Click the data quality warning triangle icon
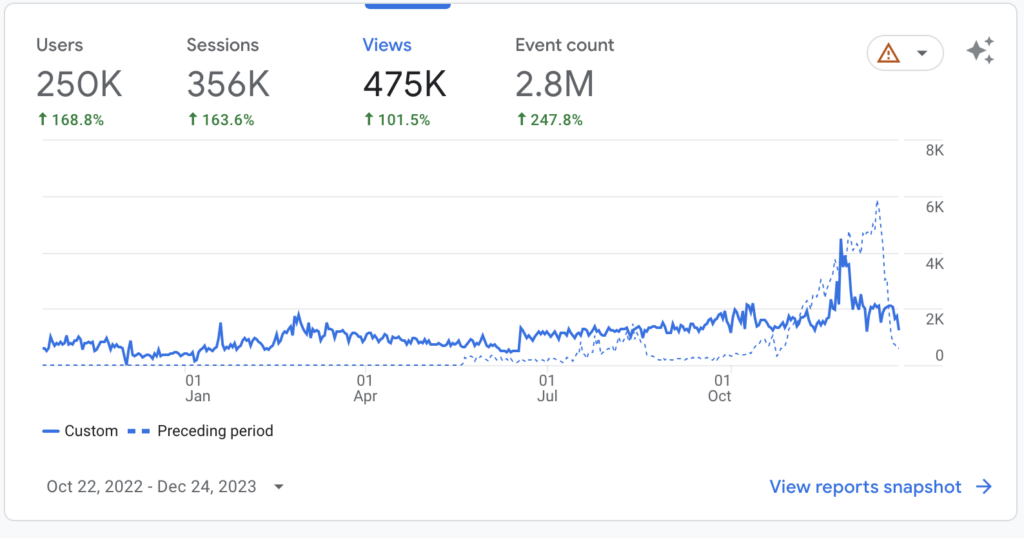The image size is (1024, 538). coord(888,54)
